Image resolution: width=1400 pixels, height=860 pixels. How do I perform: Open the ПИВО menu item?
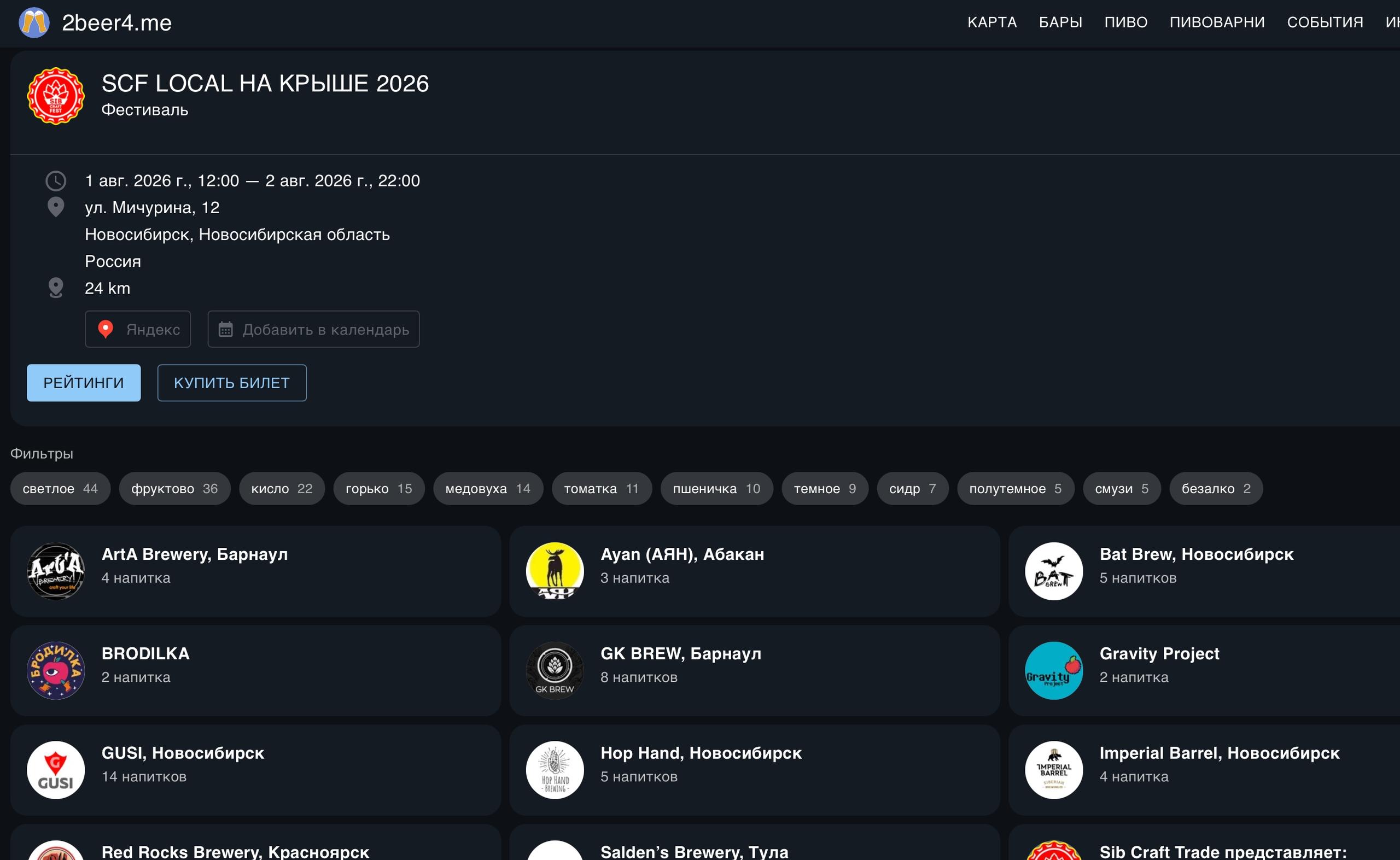(1126, 22)
